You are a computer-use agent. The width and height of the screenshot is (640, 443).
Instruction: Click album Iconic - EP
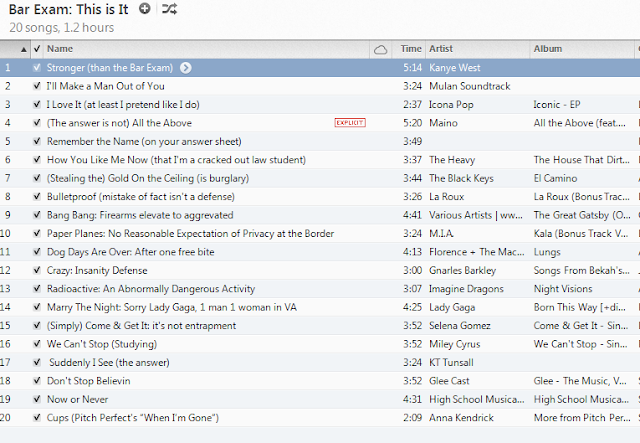pyautogui.click(x=557, y=105)
